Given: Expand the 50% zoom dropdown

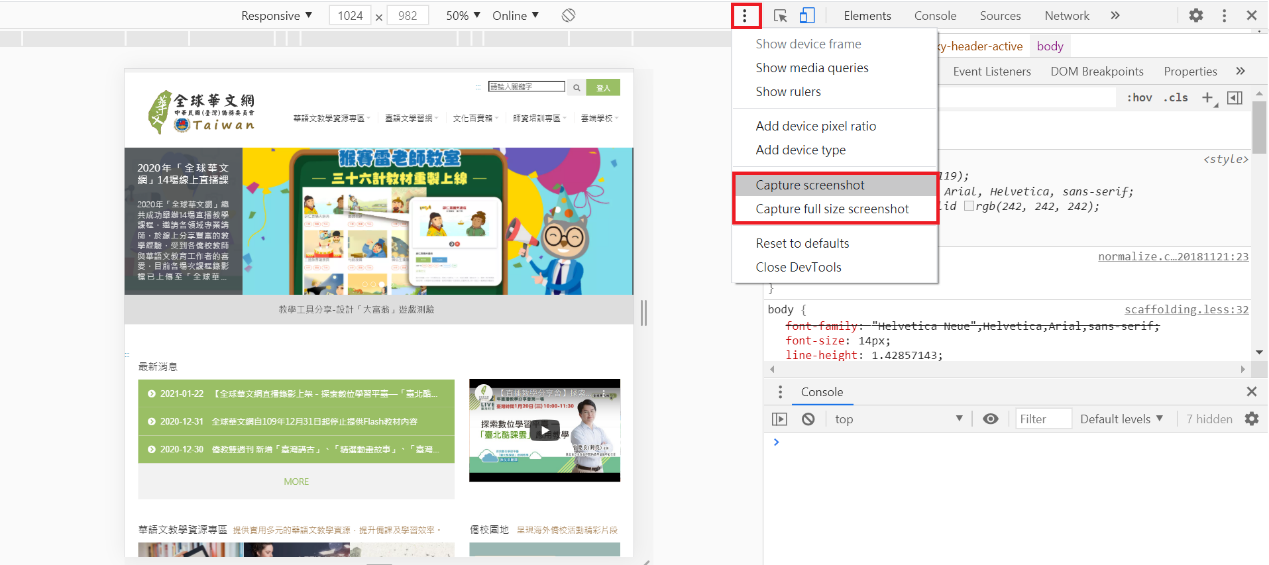Looking at the screenshot, I should click(x=463, y=16).
